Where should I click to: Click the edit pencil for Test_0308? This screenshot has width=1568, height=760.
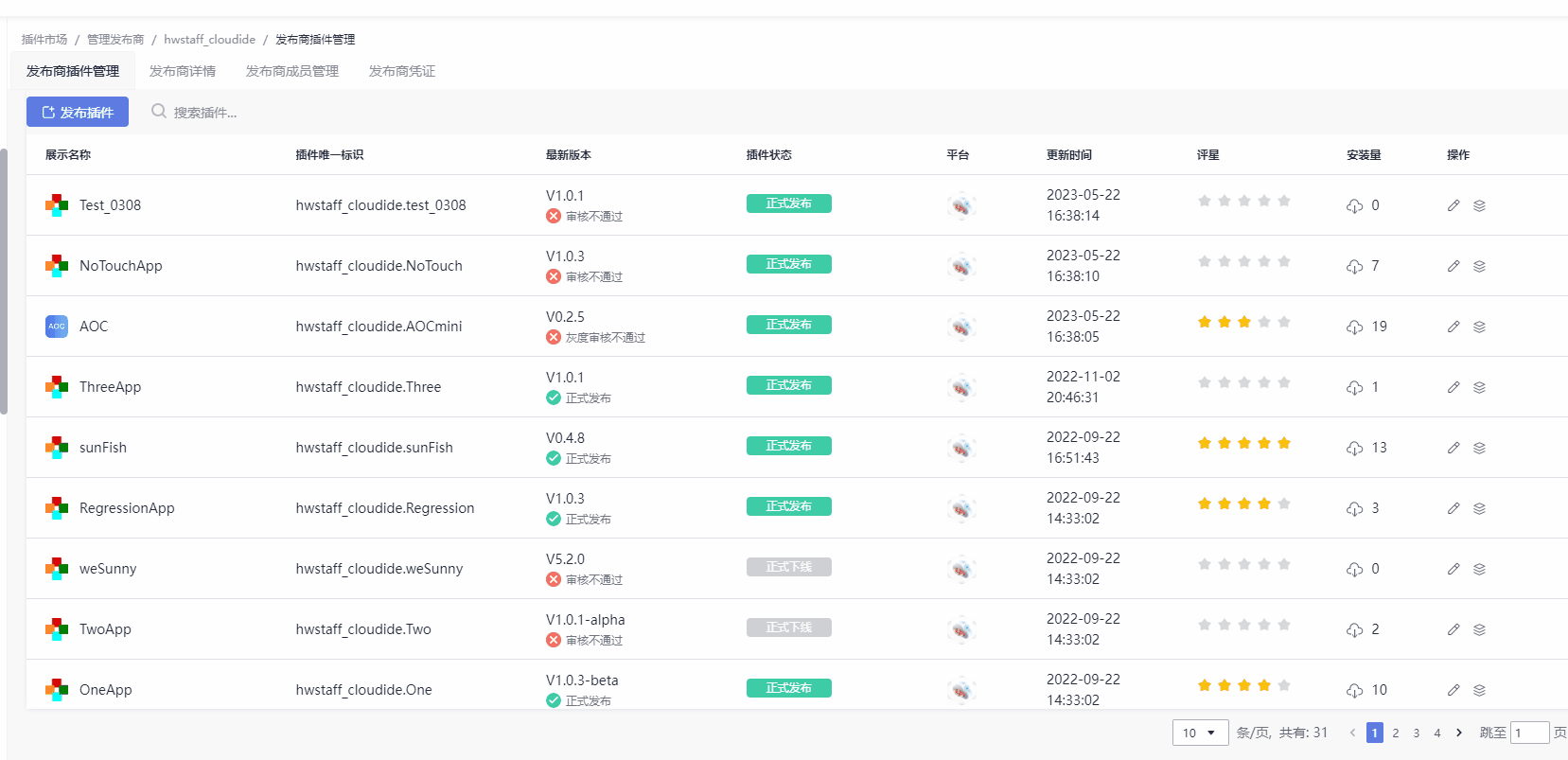[x=1453, y=205]
